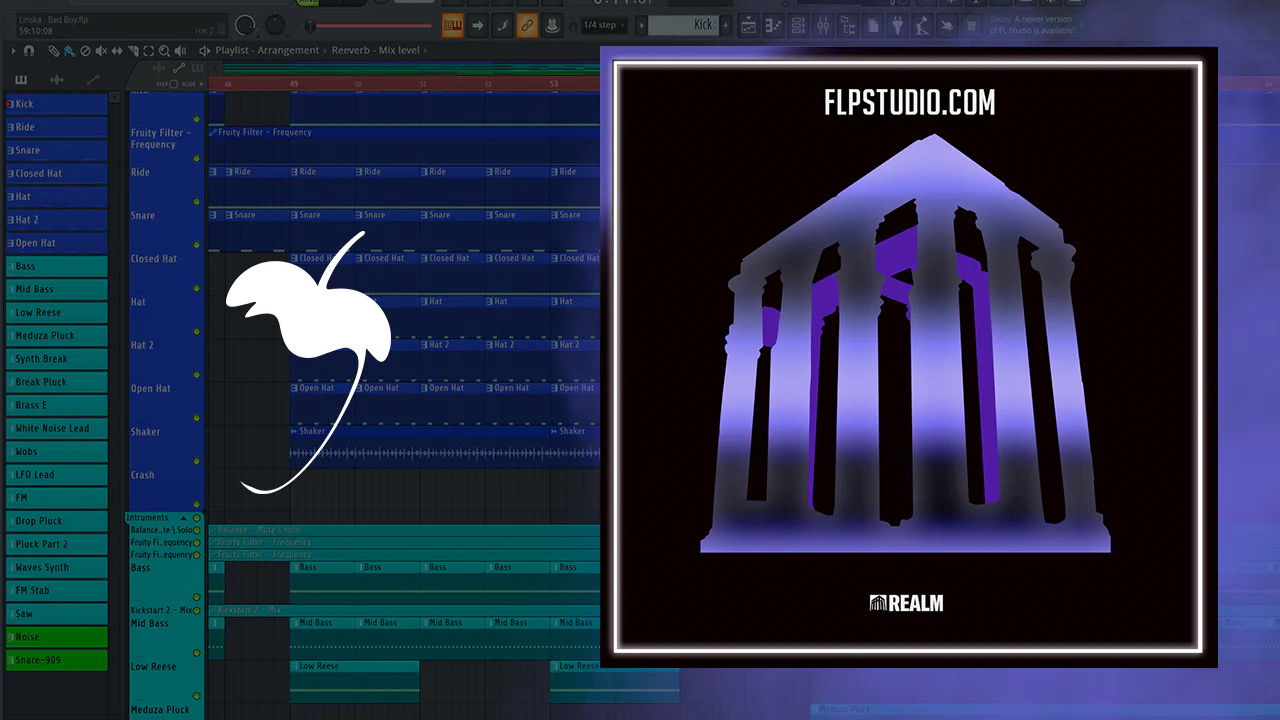Mute the Hat 2 track green dot
Viewport: 1280px width, 720px height.
[x=197, y=374]
